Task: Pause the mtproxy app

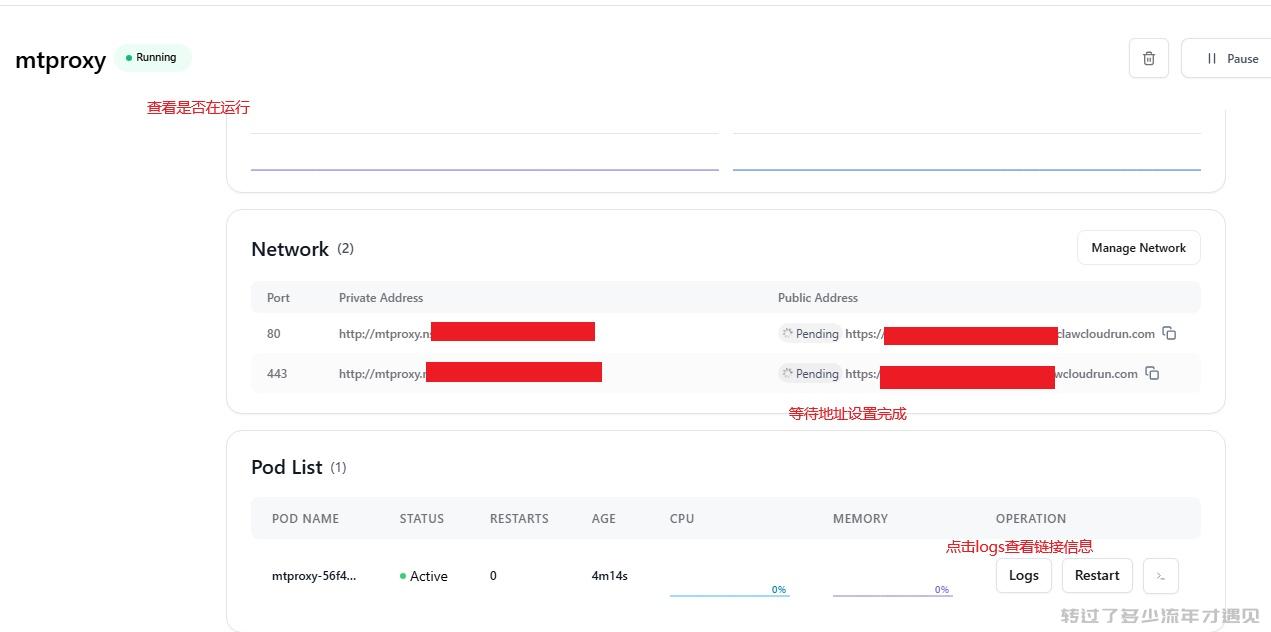Action: [x=1231, y=58]
